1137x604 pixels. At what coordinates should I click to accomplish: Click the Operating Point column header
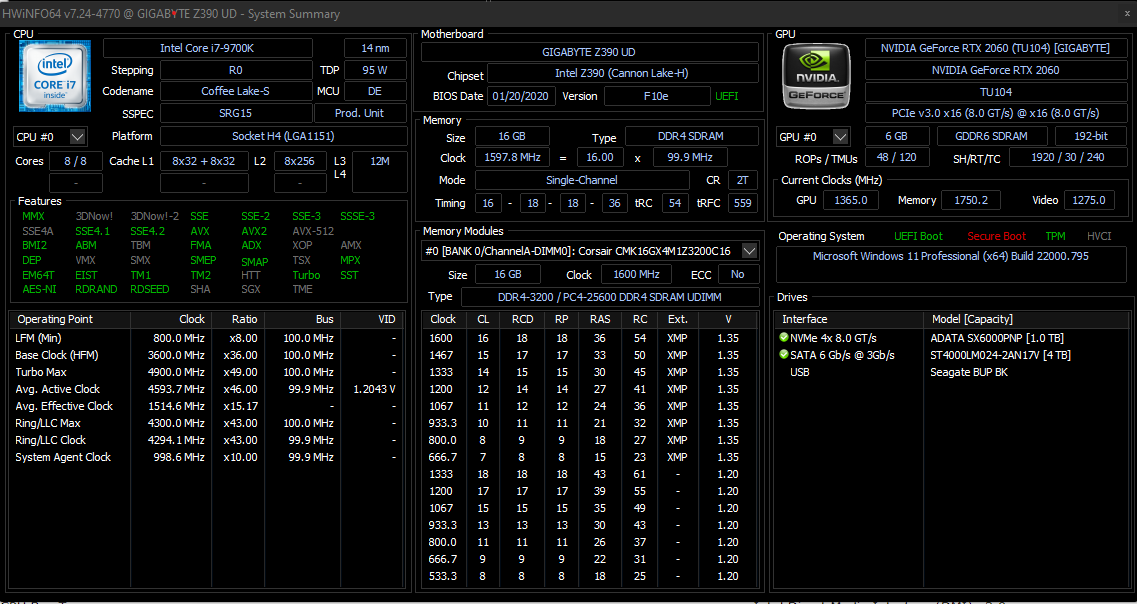[70, 319]
